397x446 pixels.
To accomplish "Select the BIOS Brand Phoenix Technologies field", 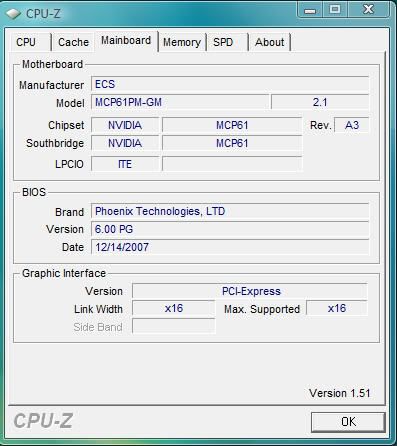I will 230,211.
